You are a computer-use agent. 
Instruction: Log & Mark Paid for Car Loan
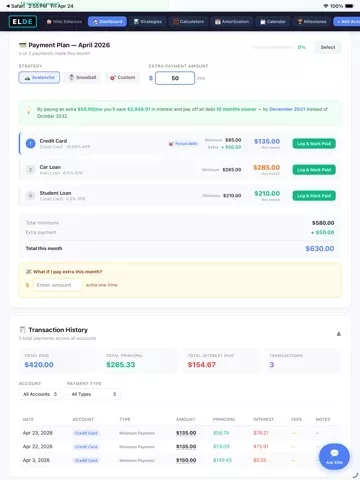[x=314, y=170]
